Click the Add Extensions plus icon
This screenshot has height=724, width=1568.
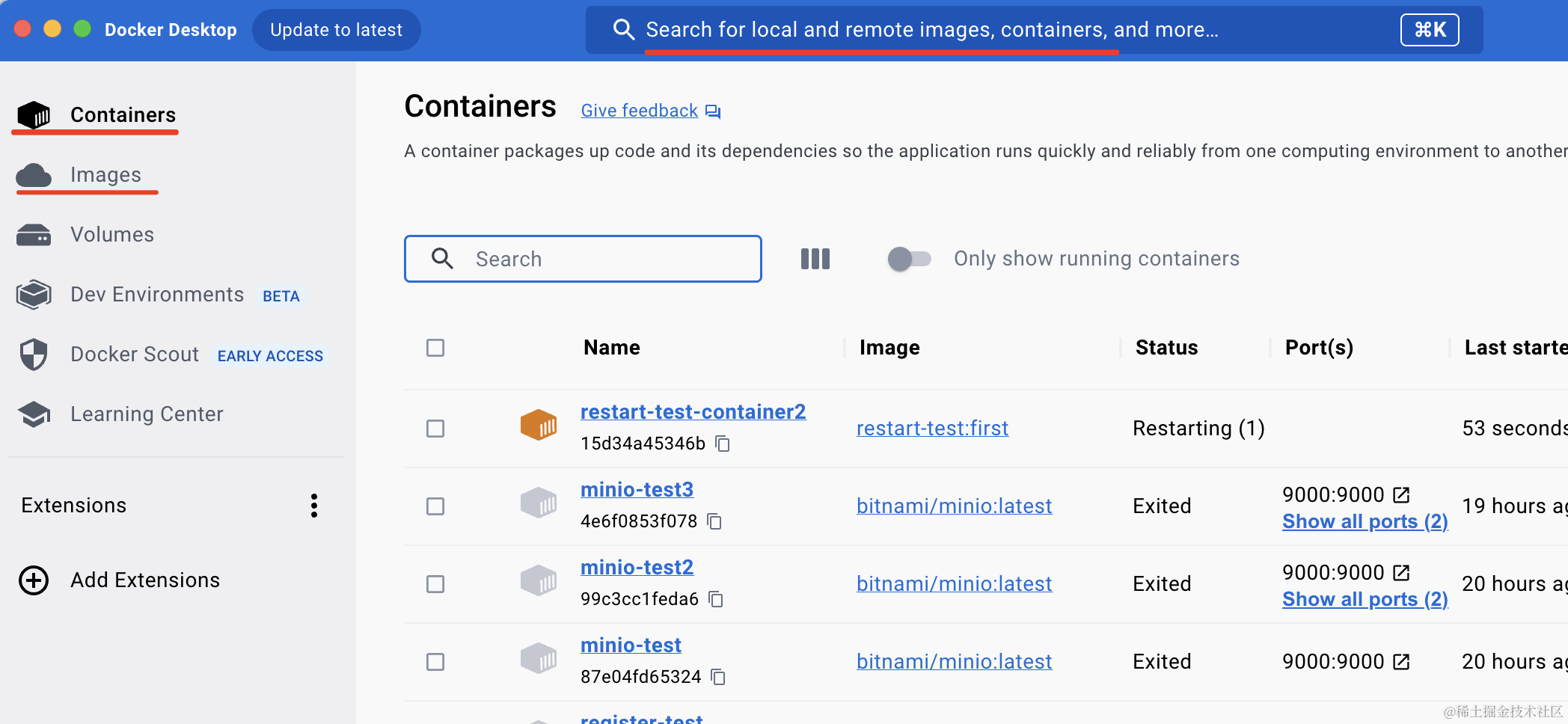34,580
